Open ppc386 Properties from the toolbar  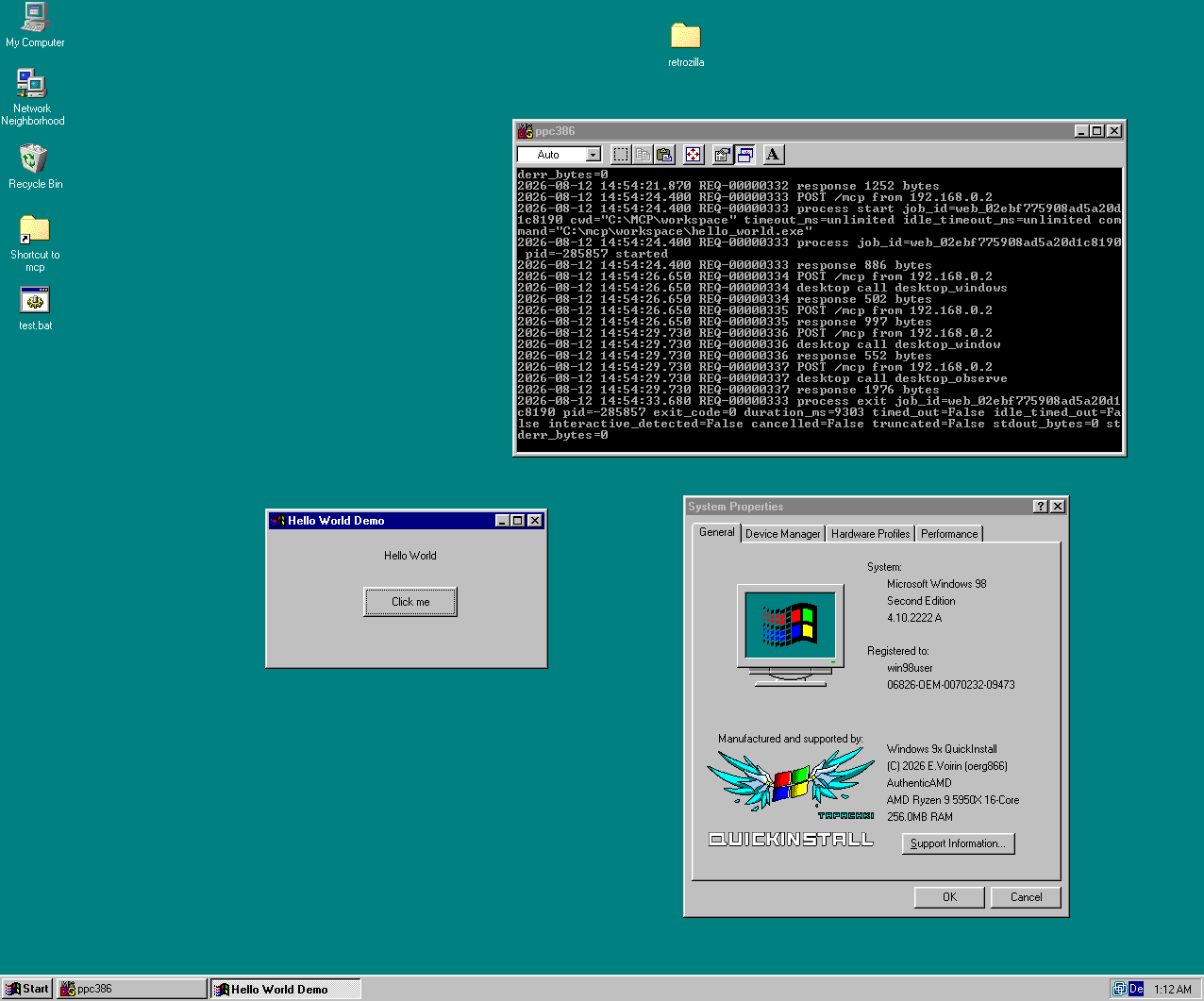[723, 155]
